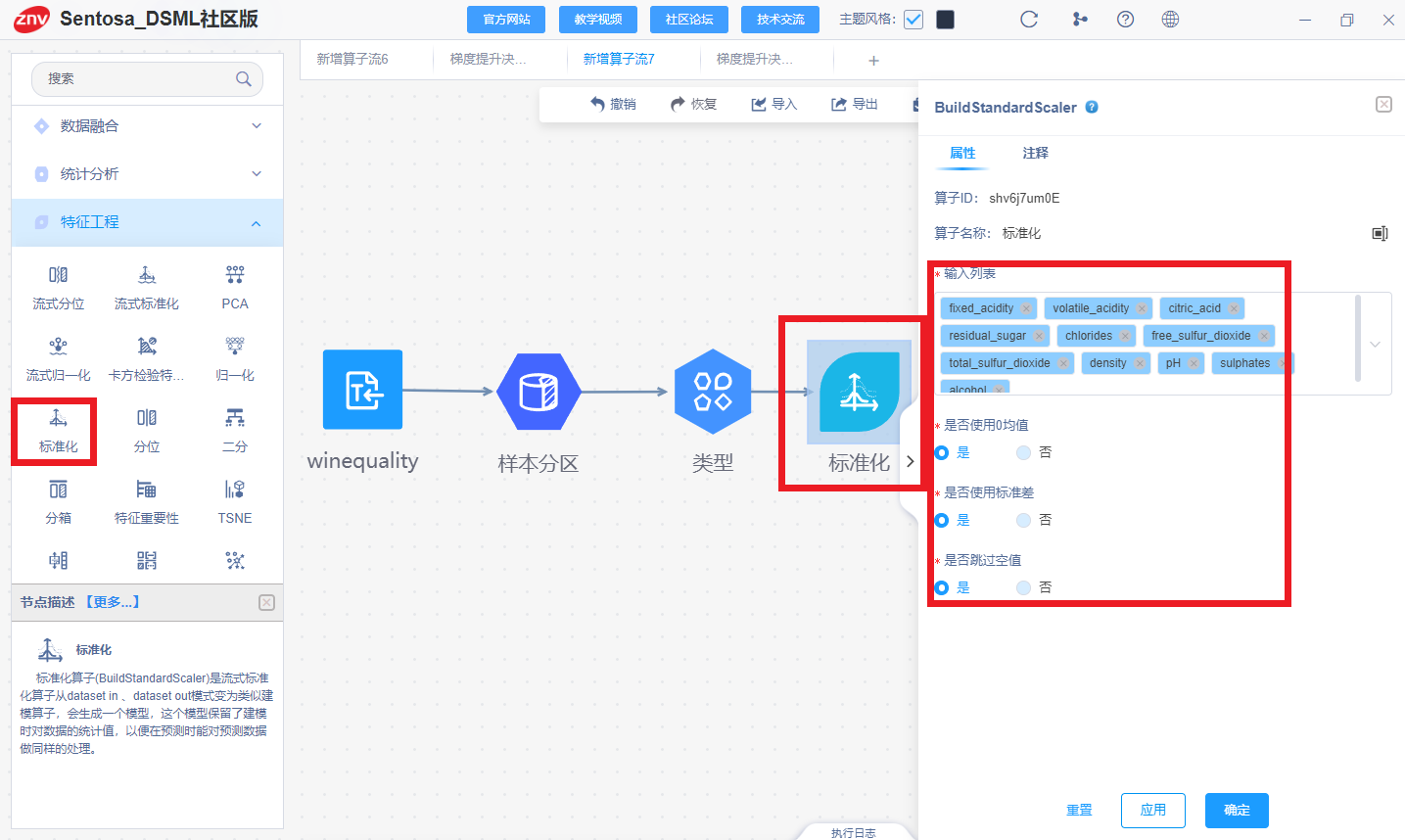Select 否 for 是否使用标准差

pyautogui.click(x=1023, y=520)
